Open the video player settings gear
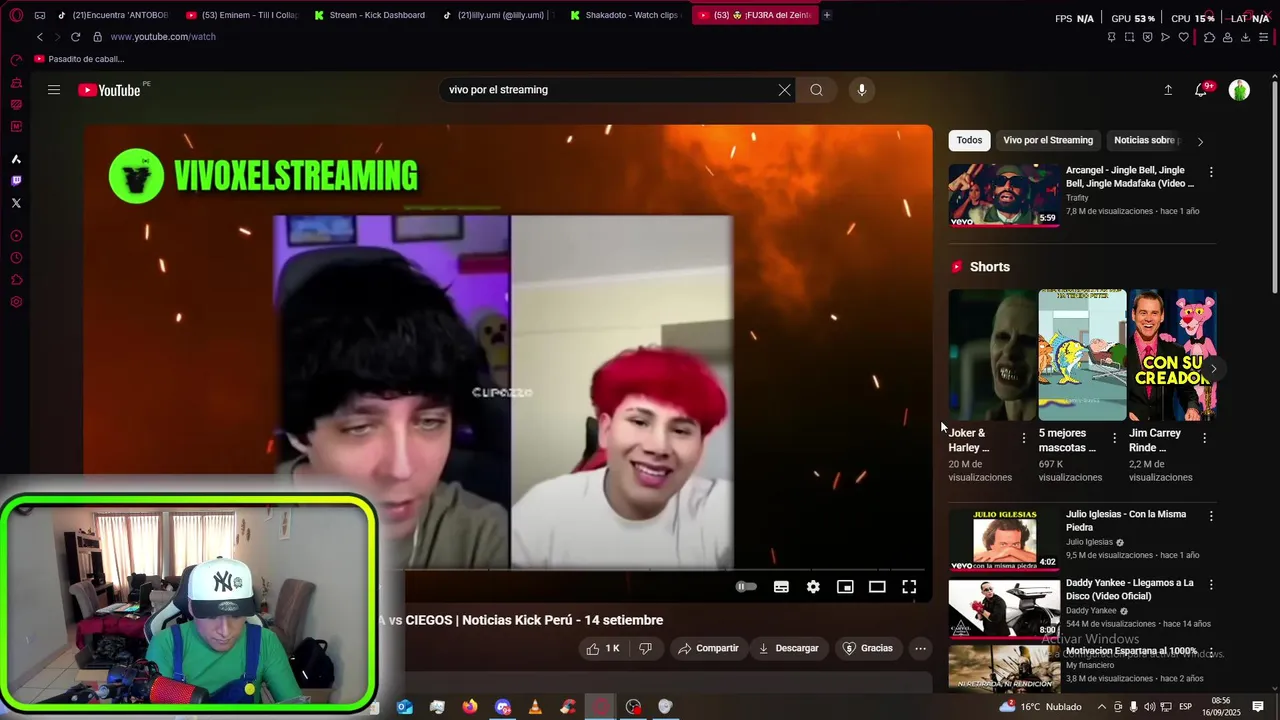This screenshot has width=1280, height=720. click(813, 587)
